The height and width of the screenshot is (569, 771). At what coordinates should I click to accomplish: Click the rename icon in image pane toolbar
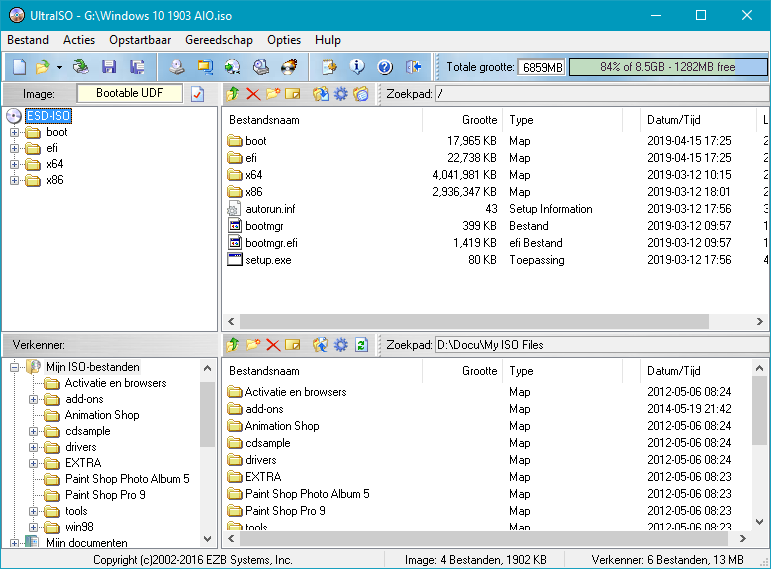293,94
